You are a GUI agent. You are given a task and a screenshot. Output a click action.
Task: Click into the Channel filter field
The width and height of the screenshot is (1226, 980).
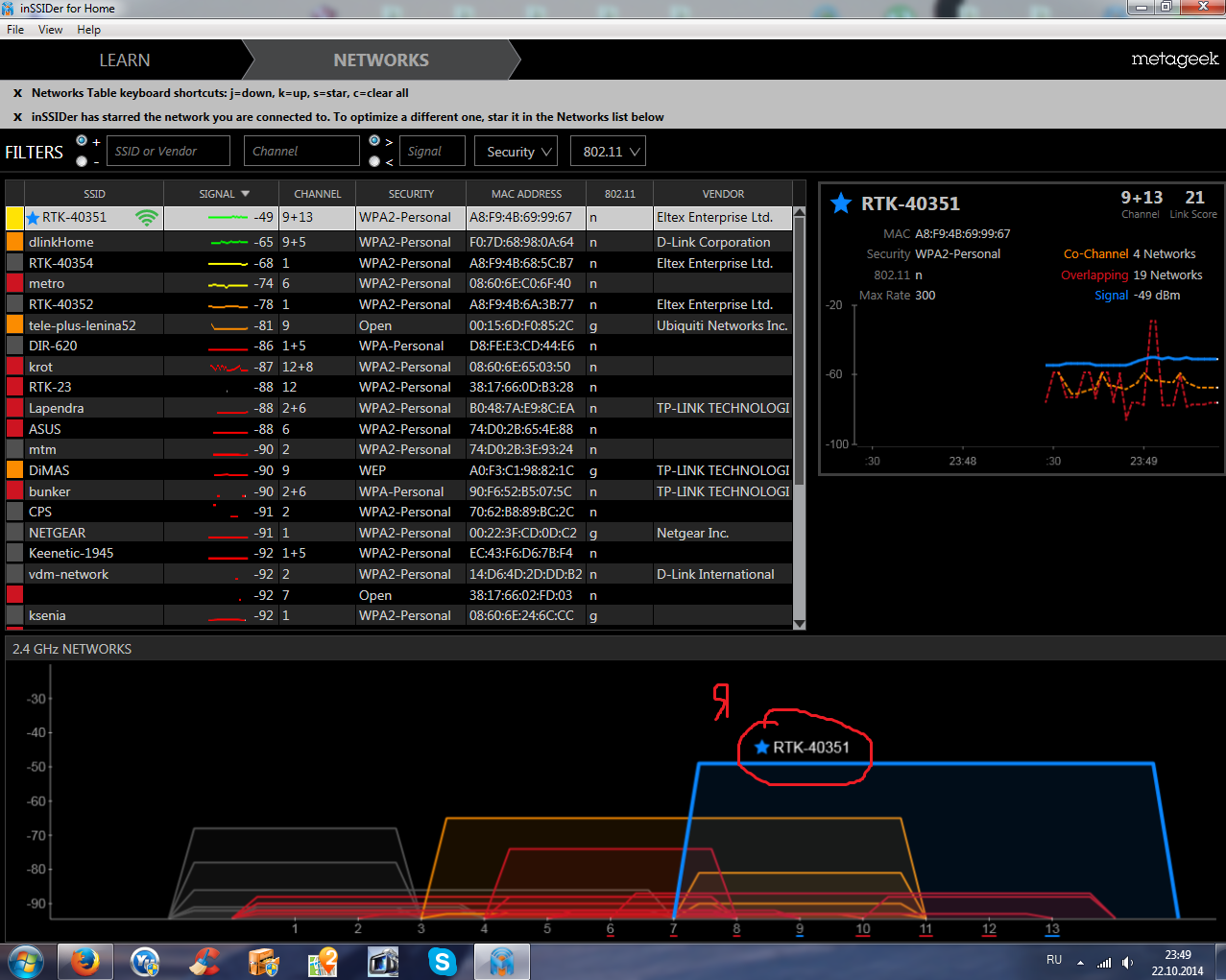[x=301, y=152]
